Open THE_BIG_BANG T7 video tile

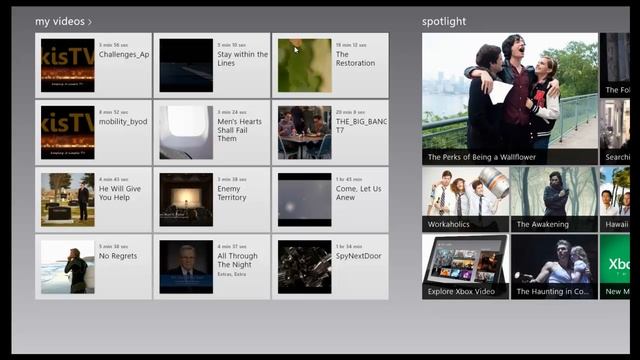click(x=330, y=133)
